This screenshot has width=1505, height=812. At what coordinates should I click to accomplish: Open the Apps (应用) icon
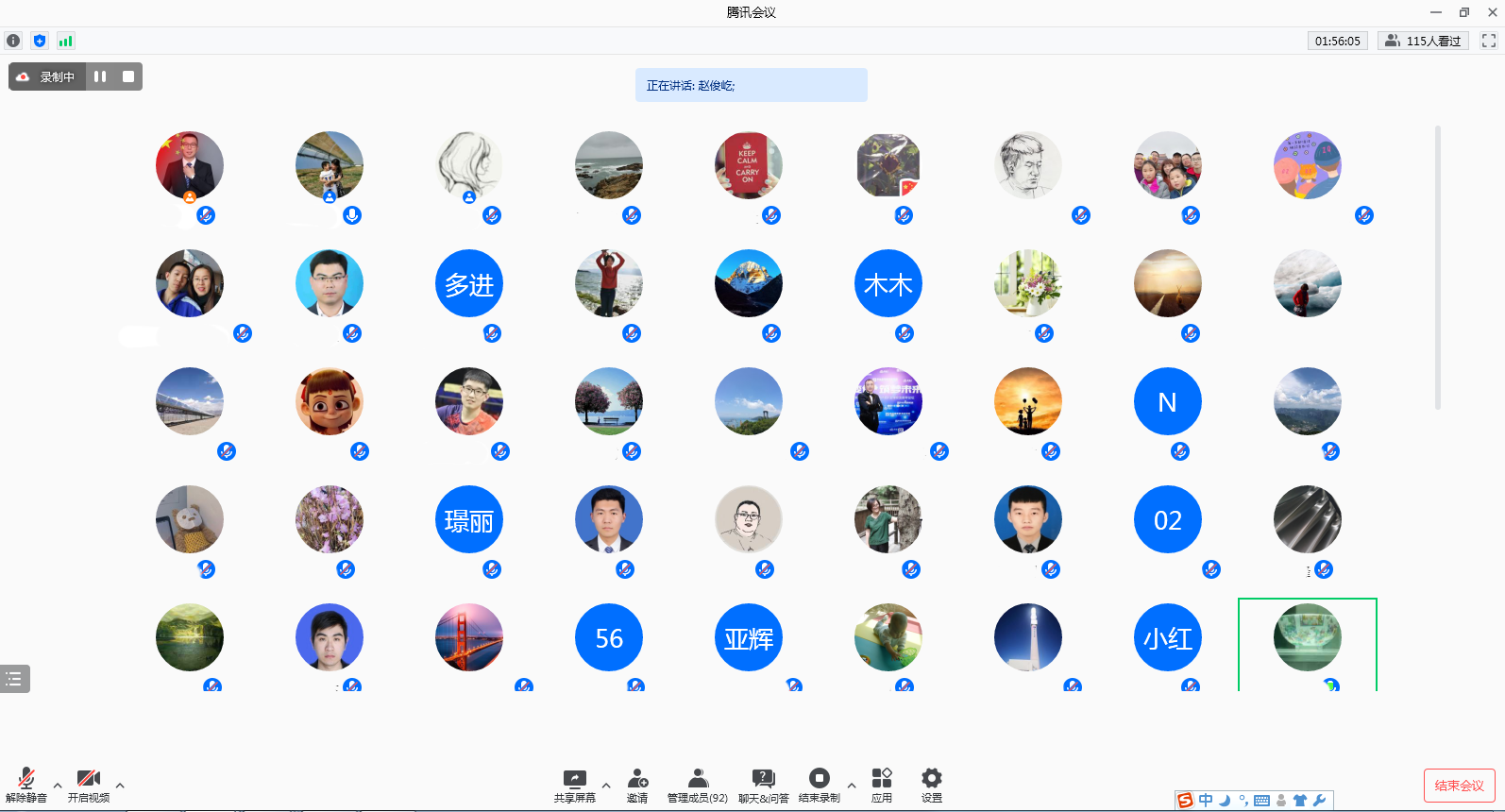click(882, 784)
